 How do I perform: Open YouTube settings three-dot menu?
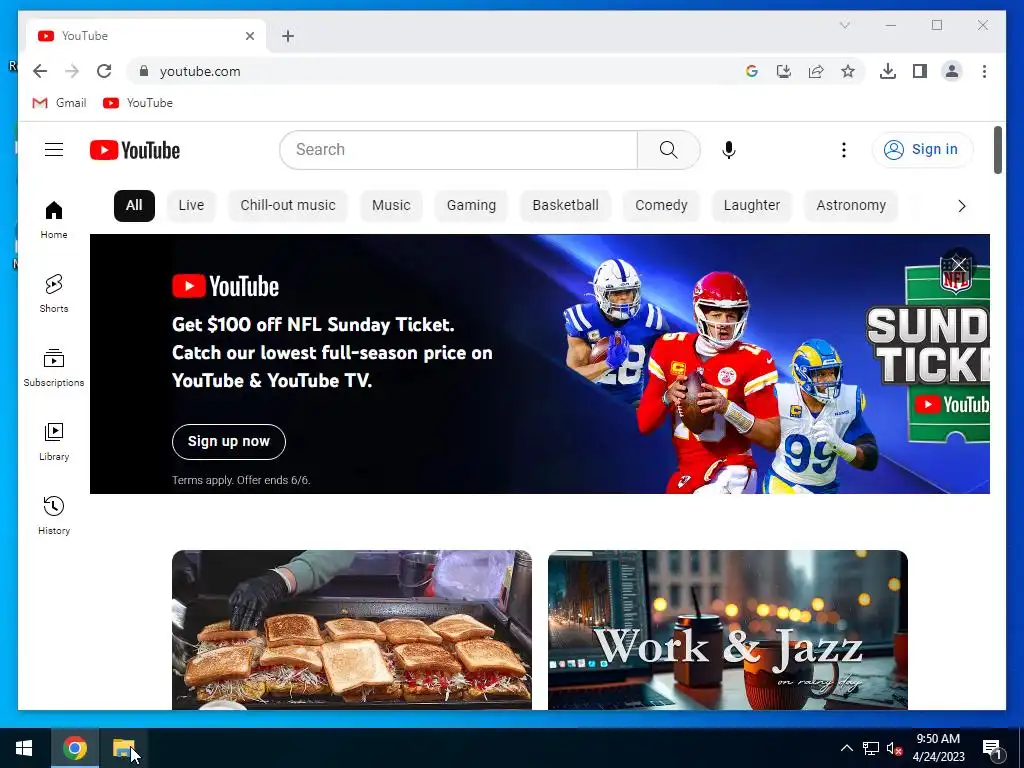pyautogui.click(x=844, y=150)
